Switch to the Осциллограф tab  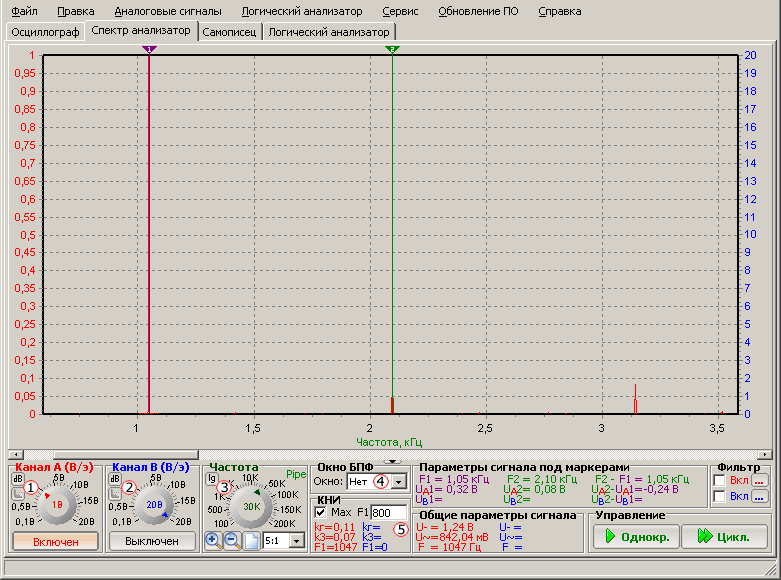tap(44, 32)
